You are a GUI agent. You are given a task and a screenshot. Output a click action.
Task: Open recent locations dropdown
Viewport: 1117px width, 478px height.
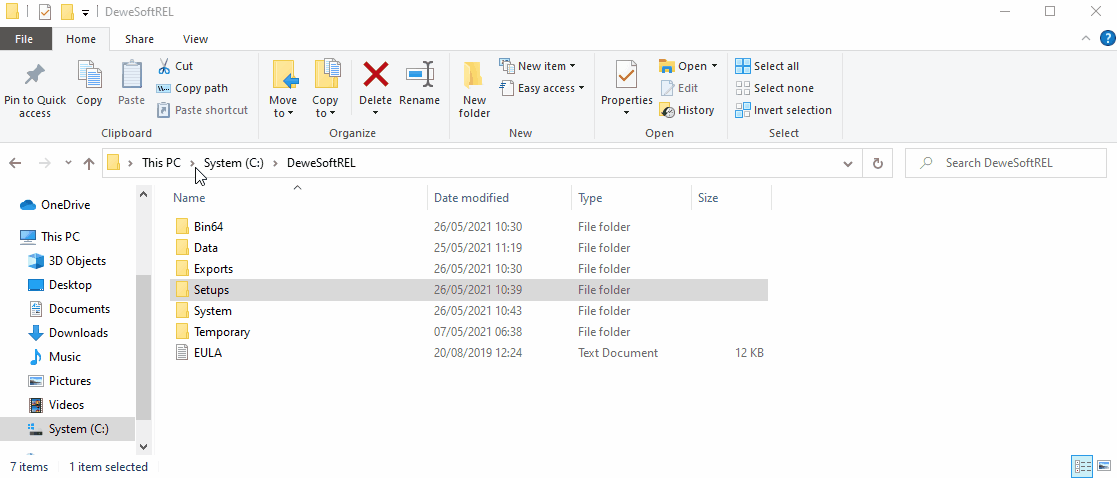point(68,163)
